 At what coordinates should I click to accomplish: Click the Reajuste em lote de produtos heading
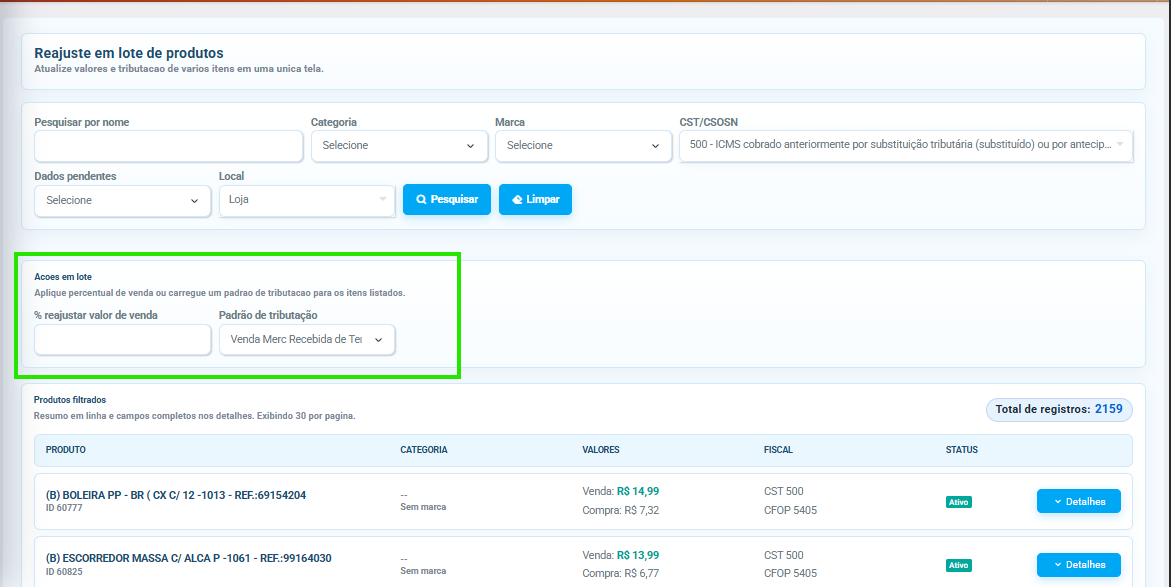click(129, 53)
